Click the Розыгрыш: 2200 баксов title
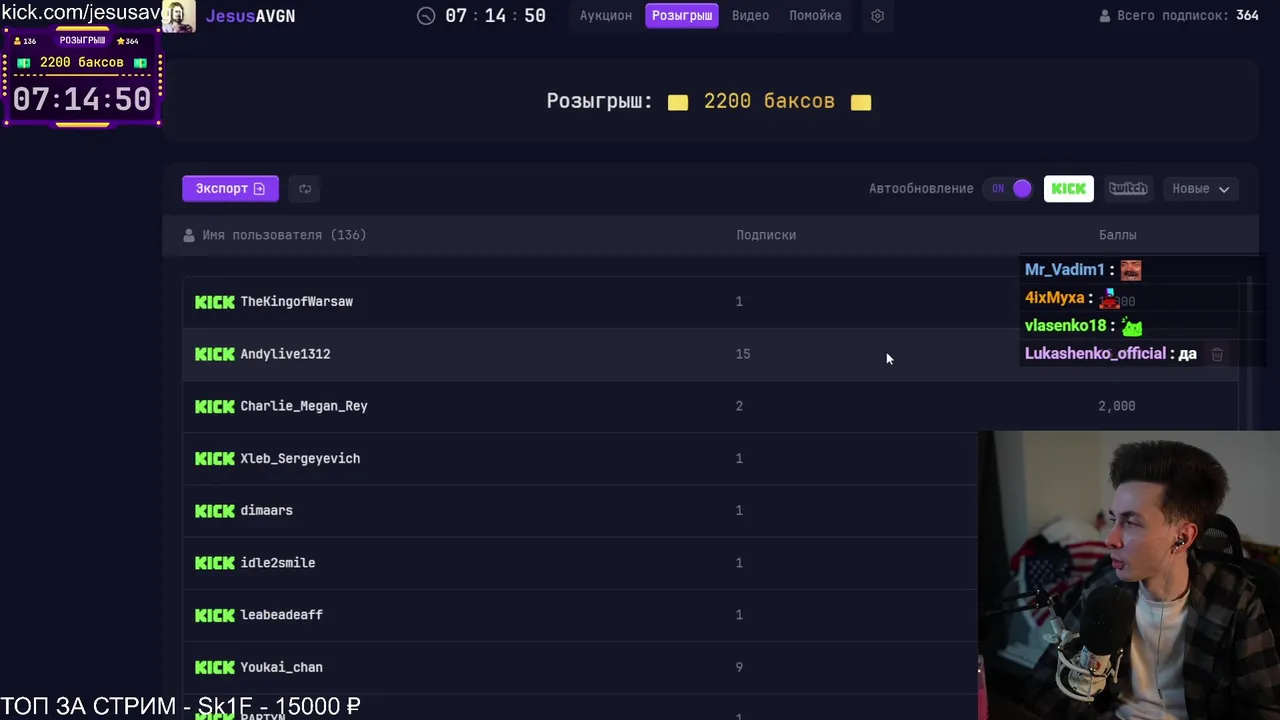Screen dimensions: 1280x720 pos(709,101)
